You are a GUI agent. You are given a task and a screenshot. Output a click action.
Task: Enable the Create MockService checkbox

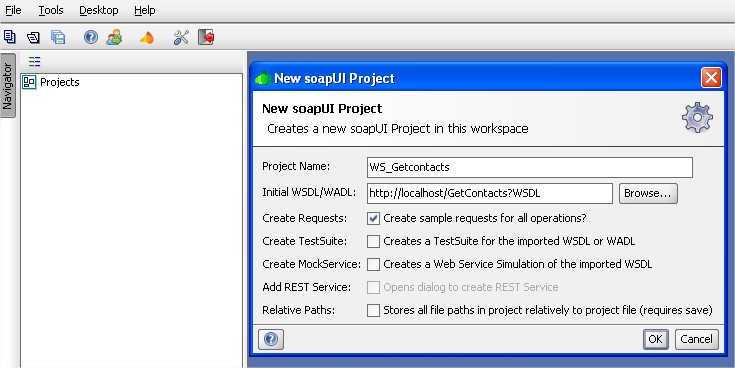[373, 264]
